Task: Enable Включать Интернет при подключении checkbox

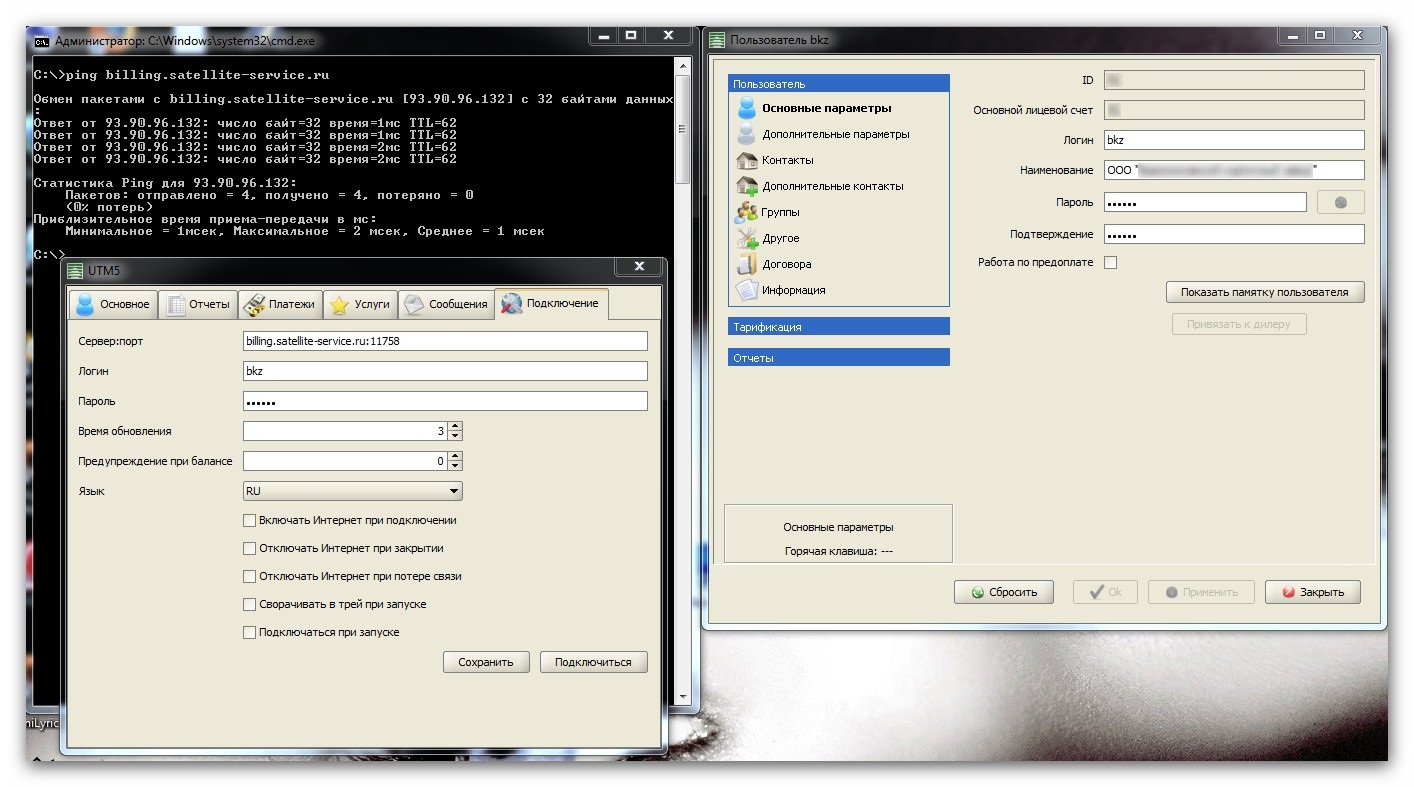Action: tap(250, 520)
